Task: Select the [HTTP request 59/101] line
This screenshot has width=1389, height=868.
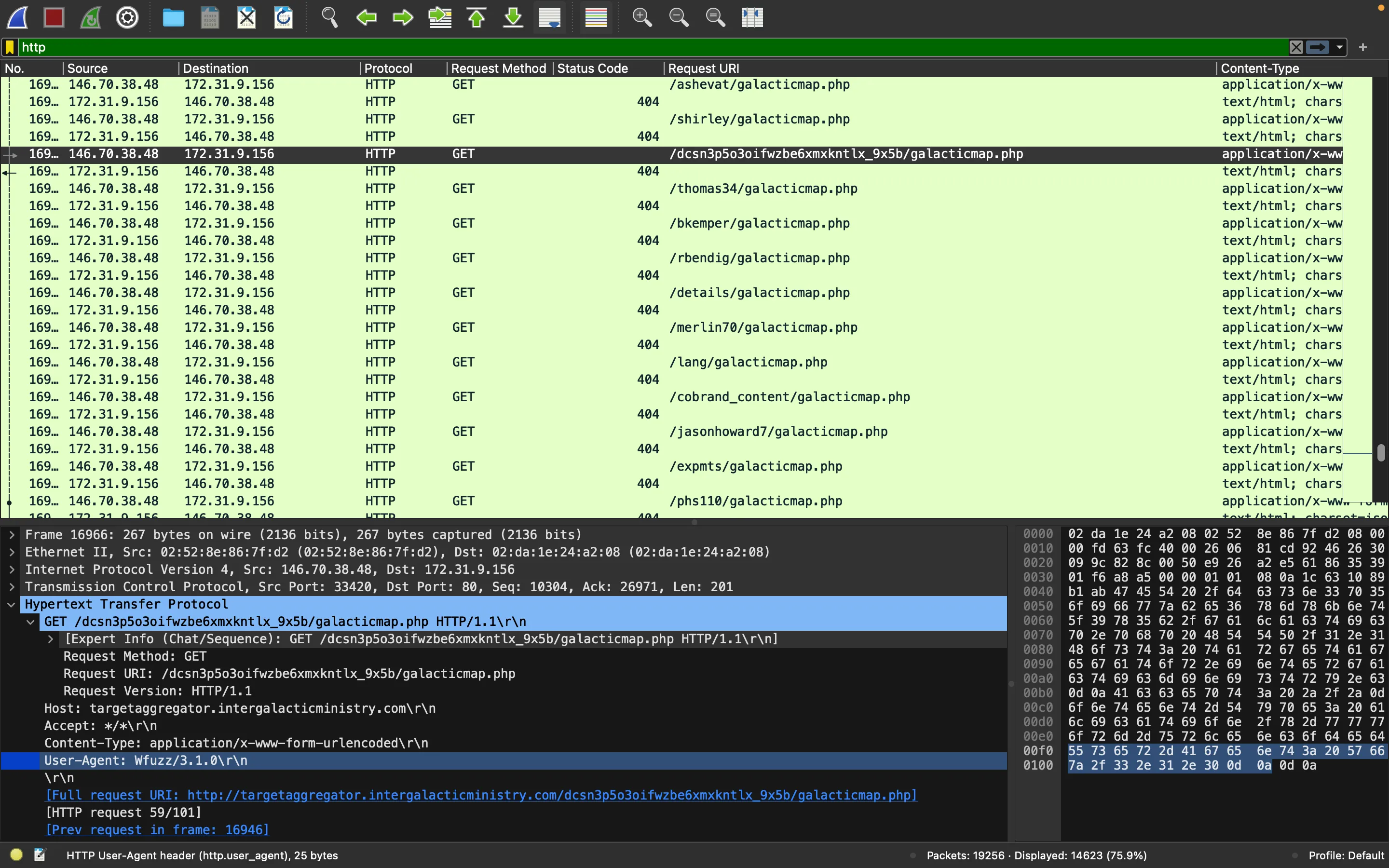Action: (504, 813)
